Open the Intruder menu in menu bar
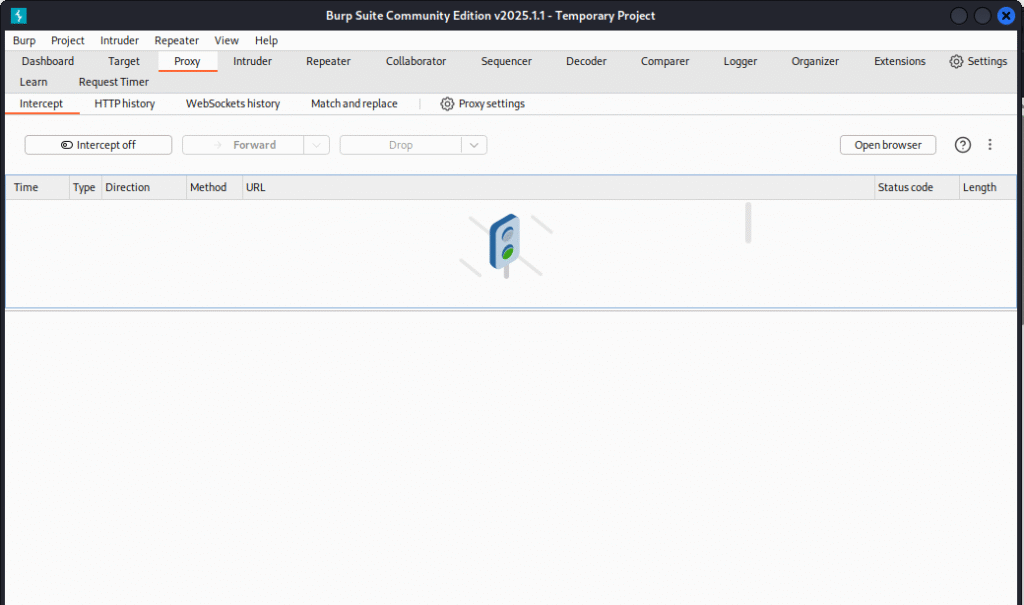Viewport: 1024px width, 605px height. [x=120, y=41]
